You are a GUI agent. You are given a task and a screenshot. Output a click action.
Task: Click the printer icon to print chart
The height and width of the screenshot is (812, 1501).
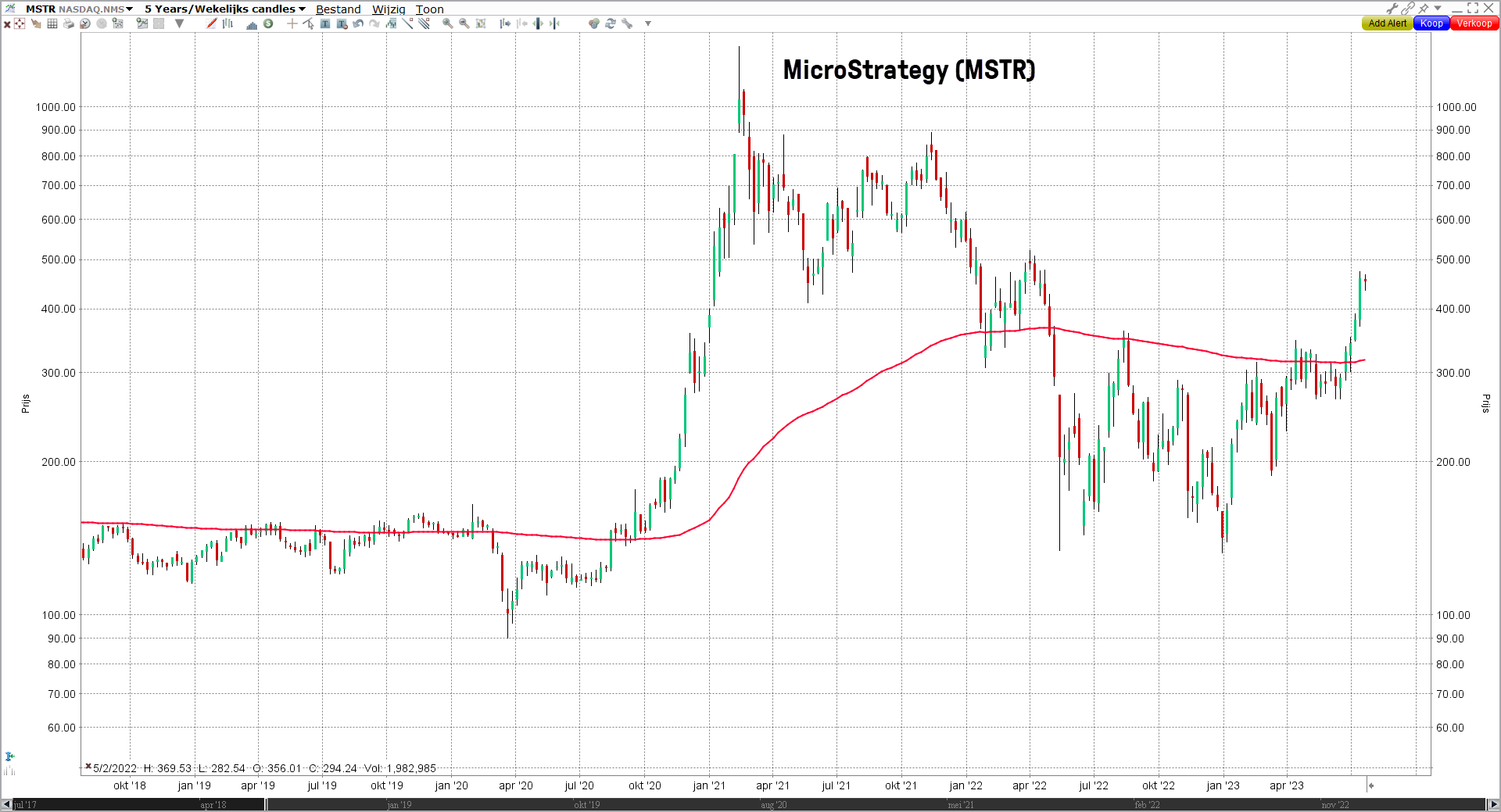[69, 23]
